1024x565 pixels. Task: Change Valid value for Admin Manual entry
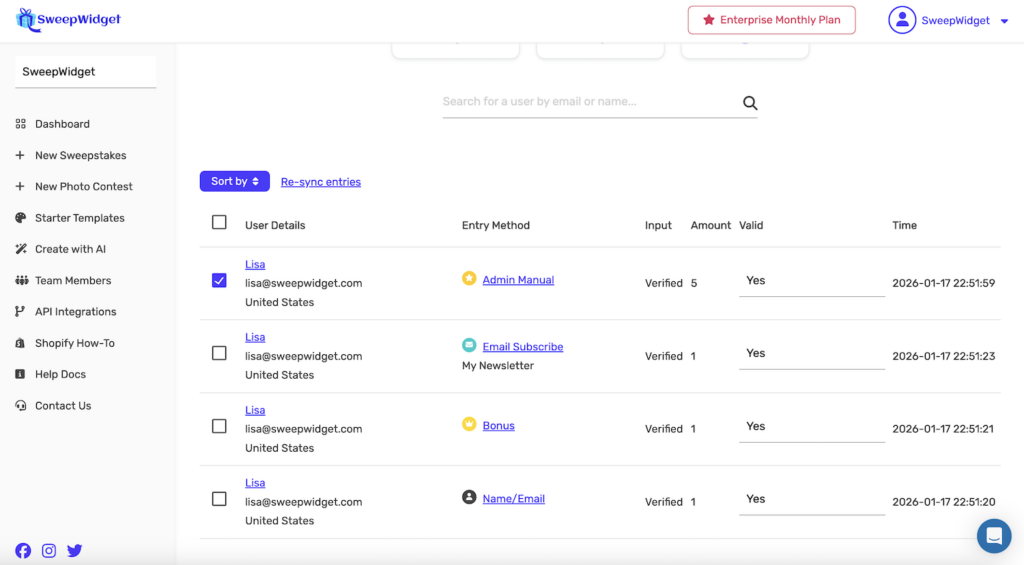point(811,282)
